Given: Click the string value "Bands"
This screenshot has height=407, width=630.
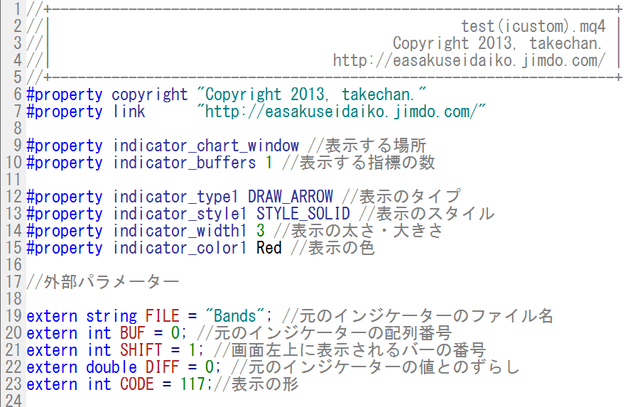Looking at the screenshot, I should point(235,316).
